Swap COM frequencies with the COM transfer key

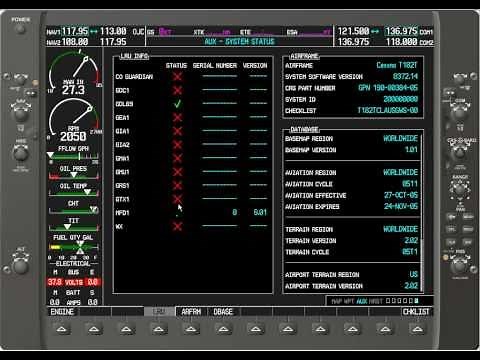tap(449, 92)
